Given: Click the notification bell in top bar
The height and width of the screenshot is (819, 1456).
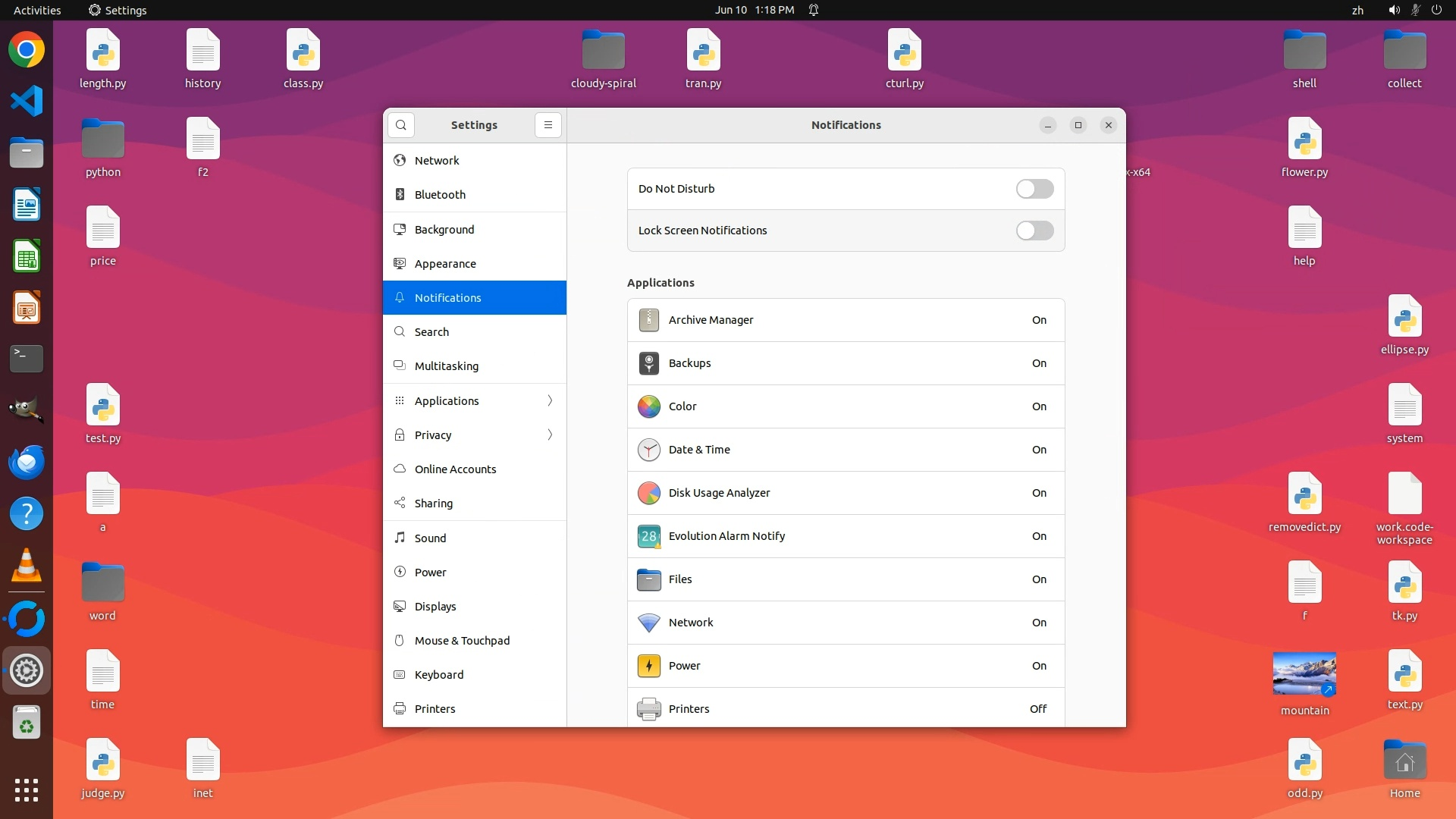Looking at the screenshot, I should [813, 10].
